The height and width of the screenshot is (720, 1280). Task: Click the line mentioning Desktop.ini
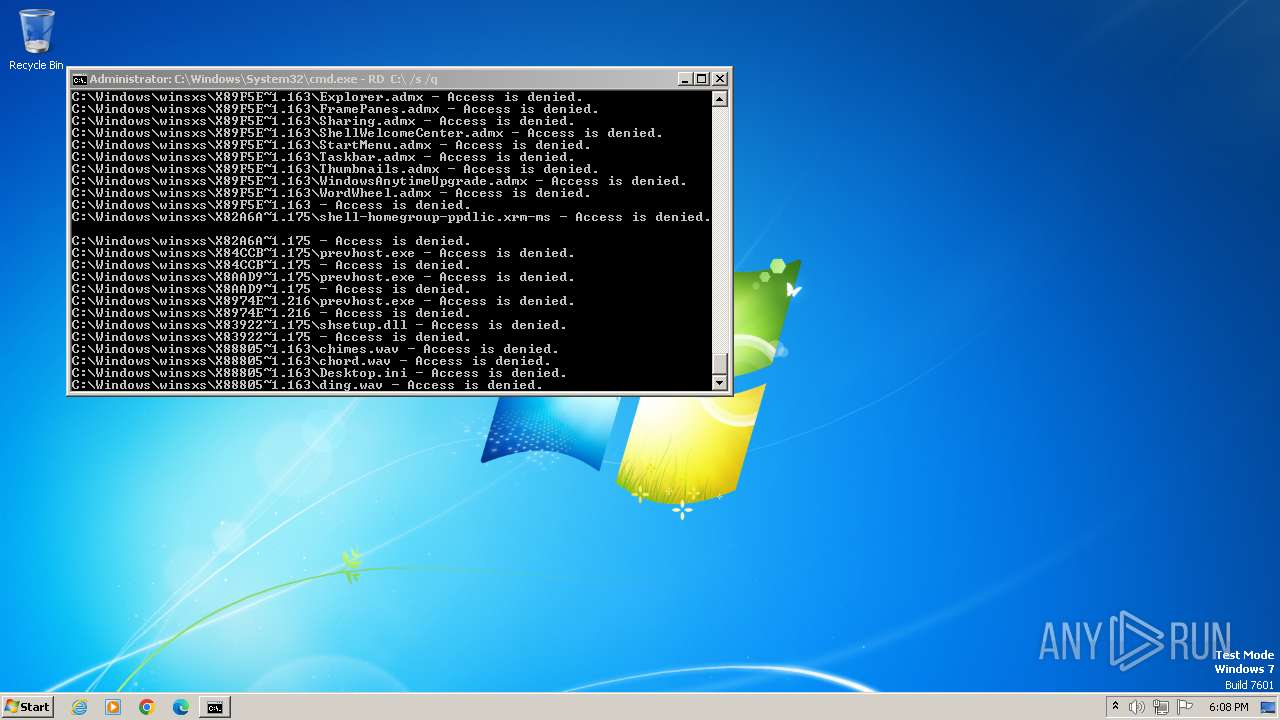tap(319, 373)
